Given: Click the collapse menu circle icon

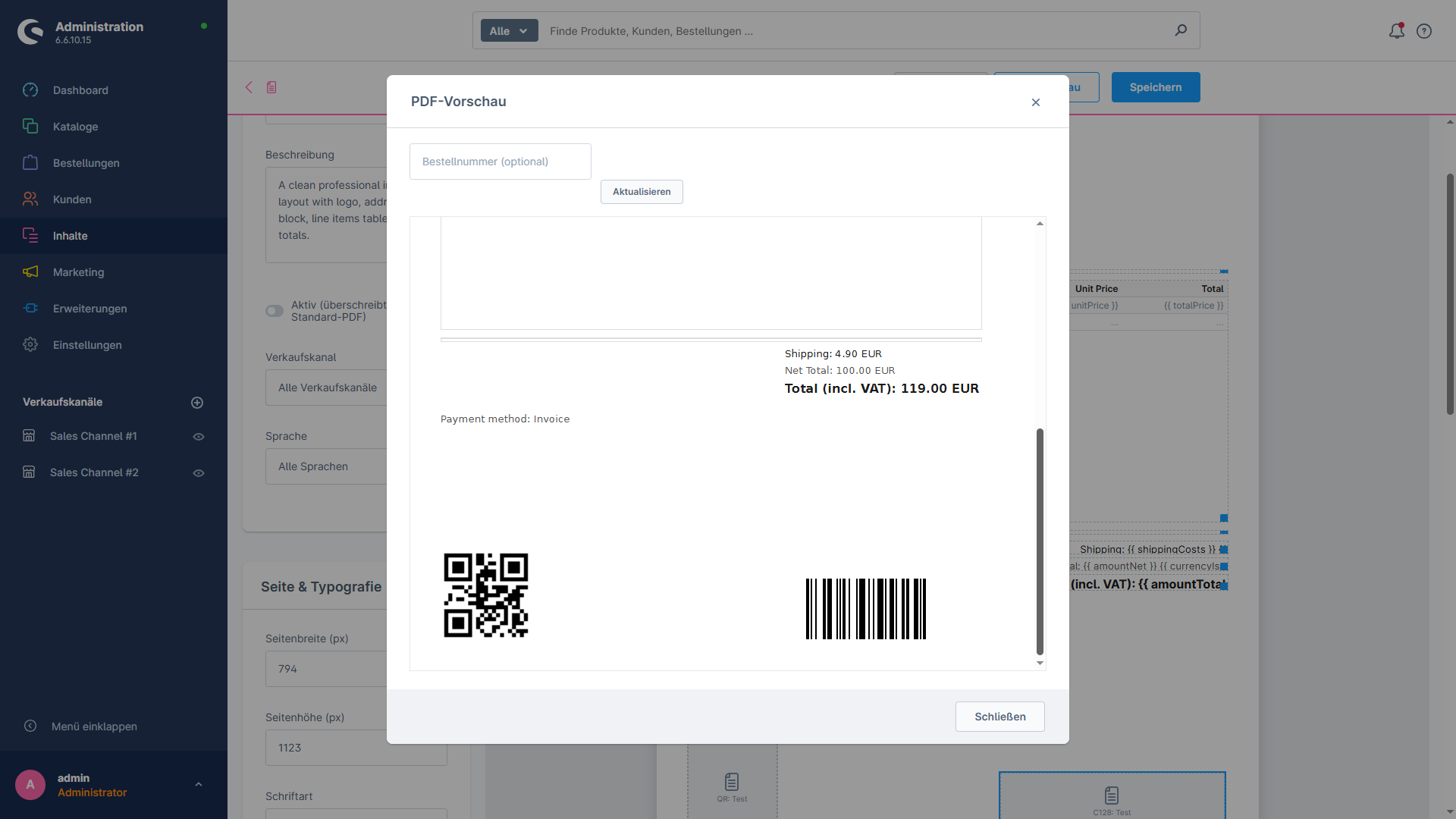Looking at the screenshot, I should coord(30,726).
